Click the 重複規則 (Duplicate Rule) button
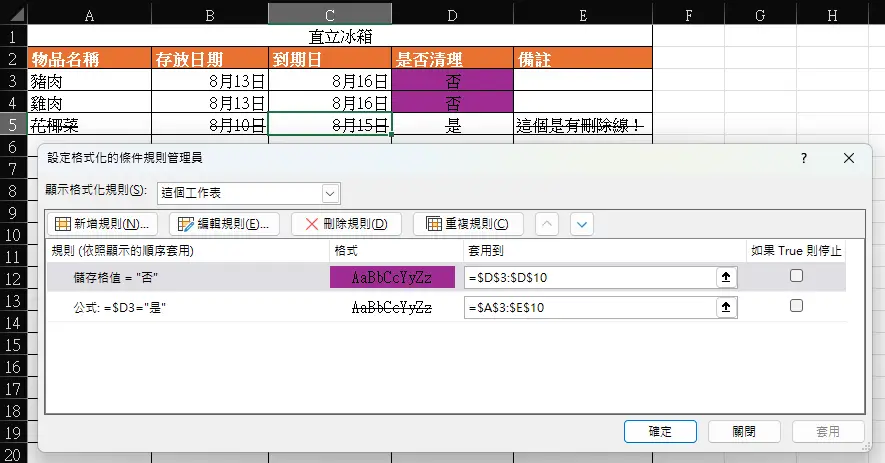Viewport: 885px width, 463px height. tap(468, 224)
